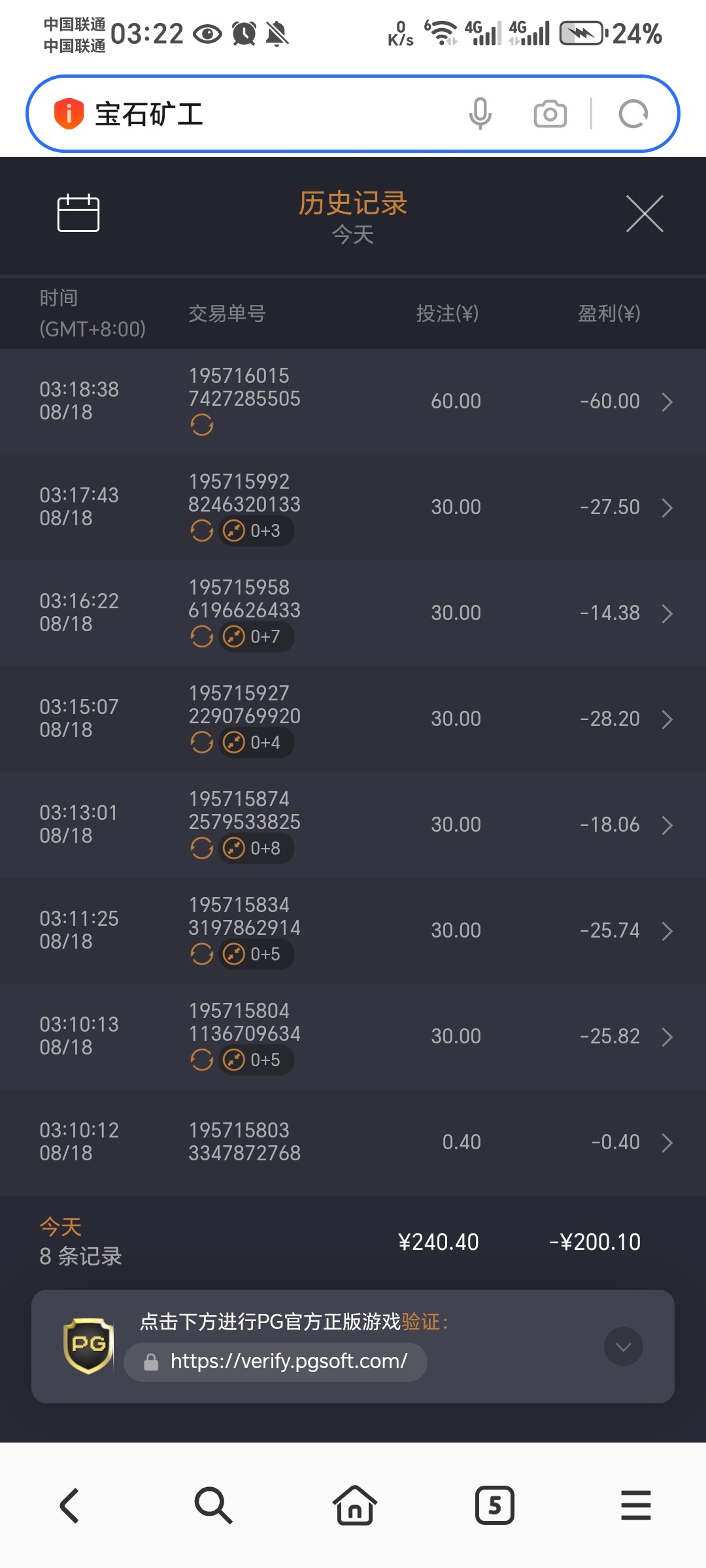Tap the camera search icon

[550, 114]
